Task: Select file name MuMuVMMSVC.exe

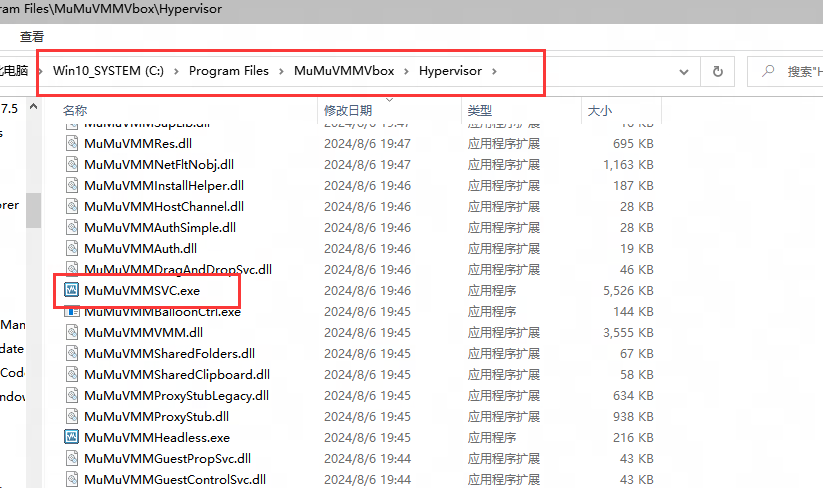Action: point(142,290)
